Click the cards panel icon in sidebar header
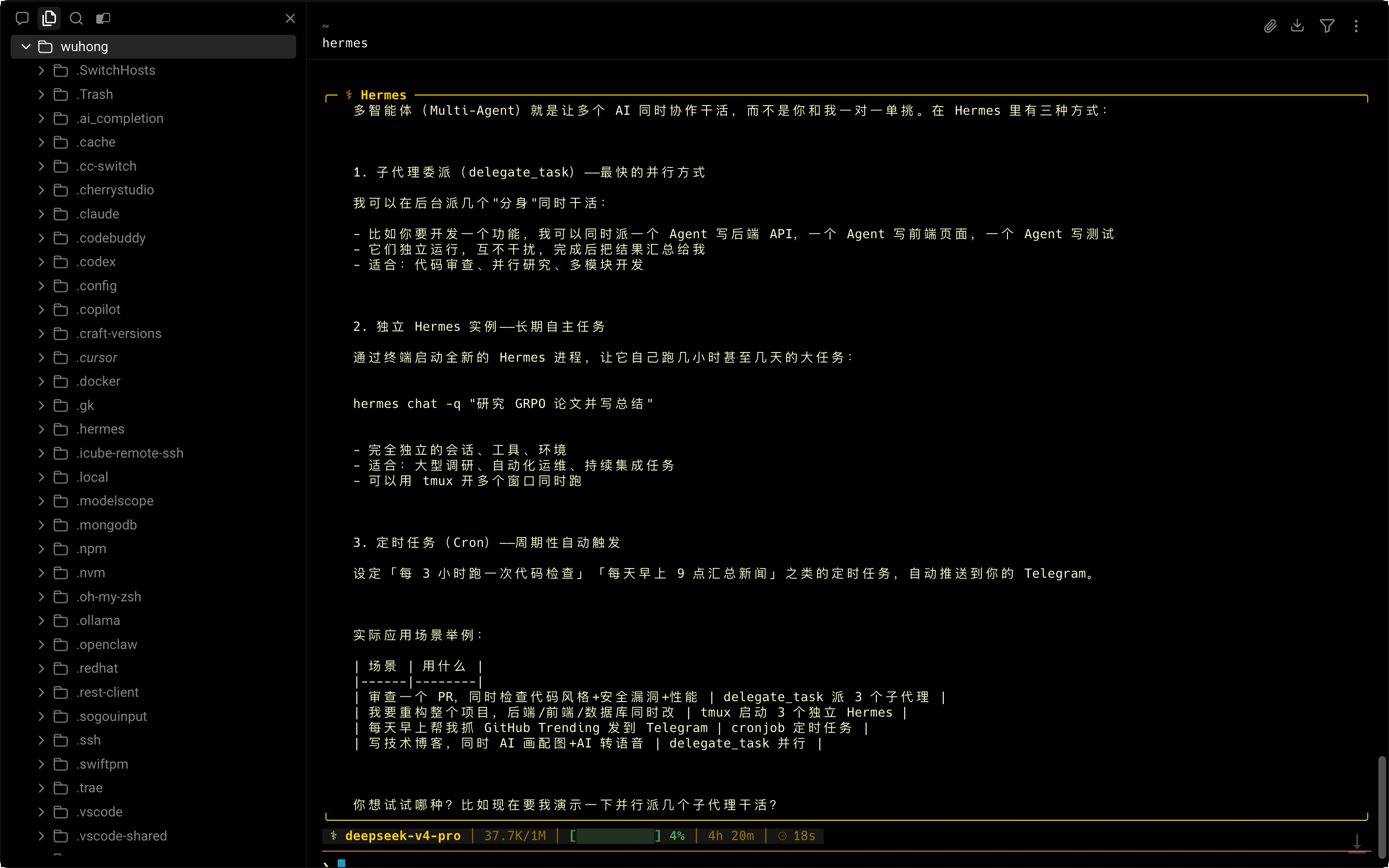 (103, 18)
